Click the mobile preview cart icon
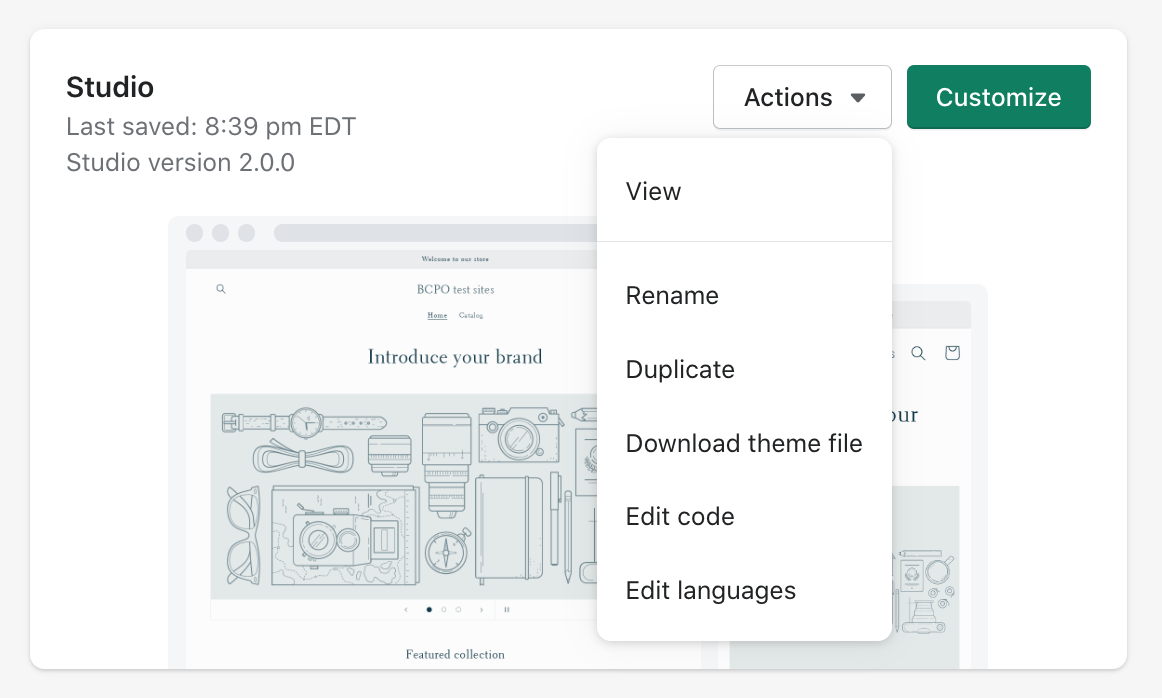Viewport: 1162px width, 698px height. point(952,353)
